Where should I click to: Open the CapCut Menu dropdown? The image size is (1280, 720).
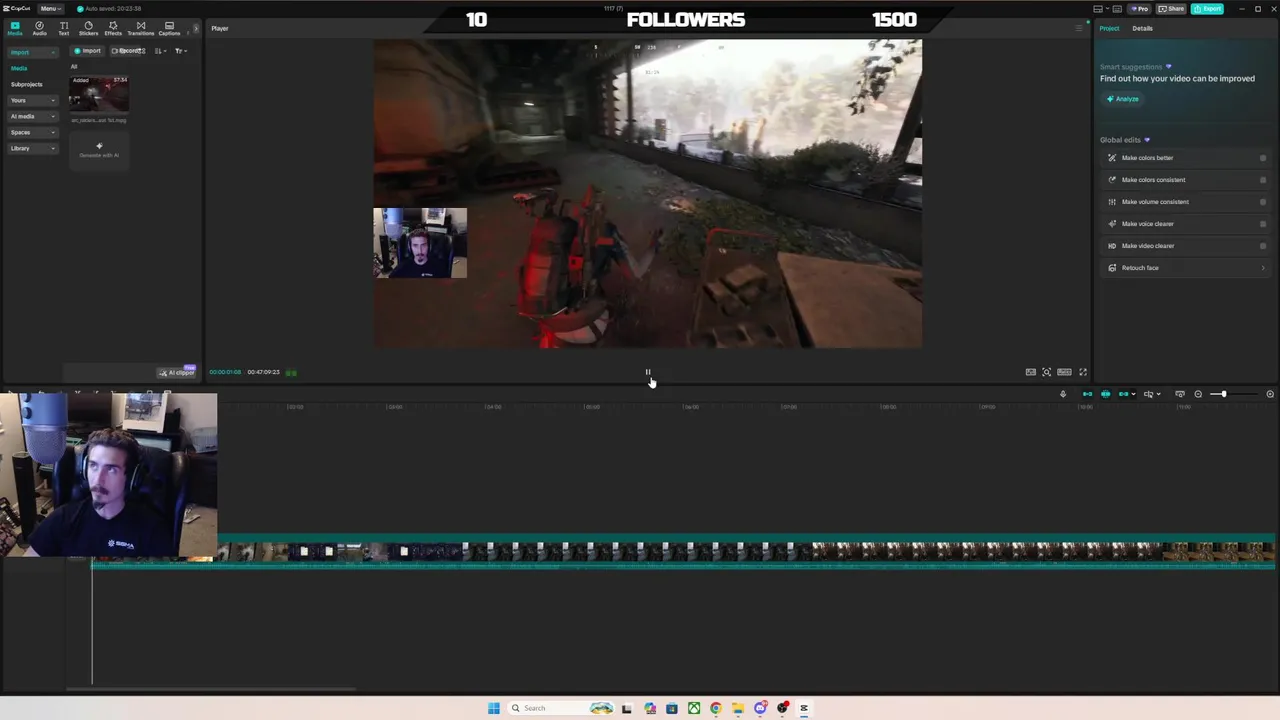pyautogui.click(x=49, y=9)
